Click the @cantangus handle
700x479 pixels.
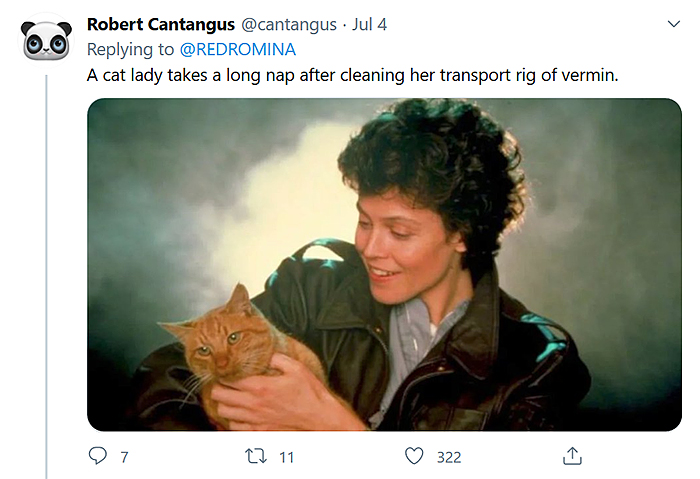click(289, 24)
